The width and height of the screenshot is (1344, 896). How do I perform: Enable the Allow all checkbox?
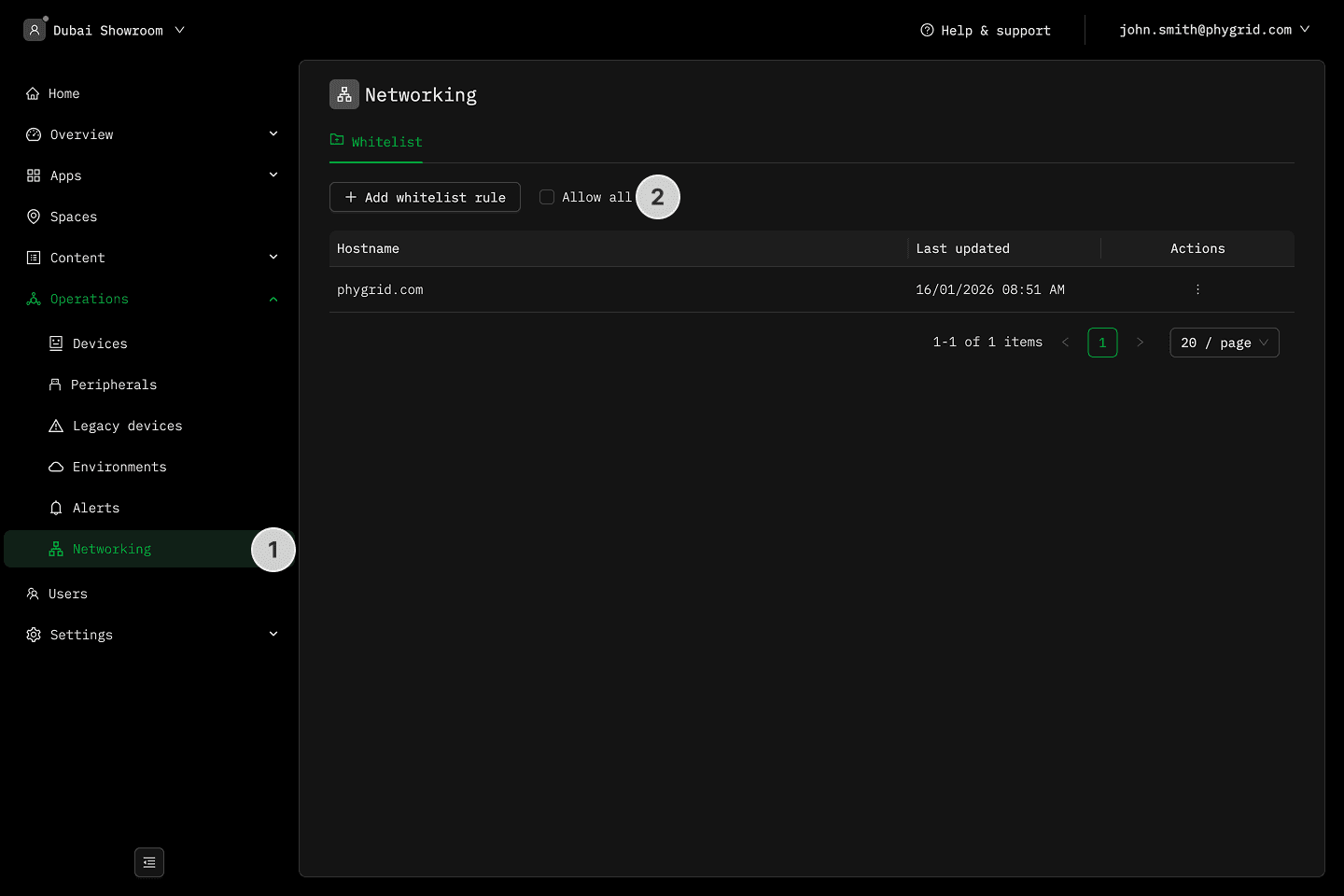pyautogui.click(x=547, y=197)
